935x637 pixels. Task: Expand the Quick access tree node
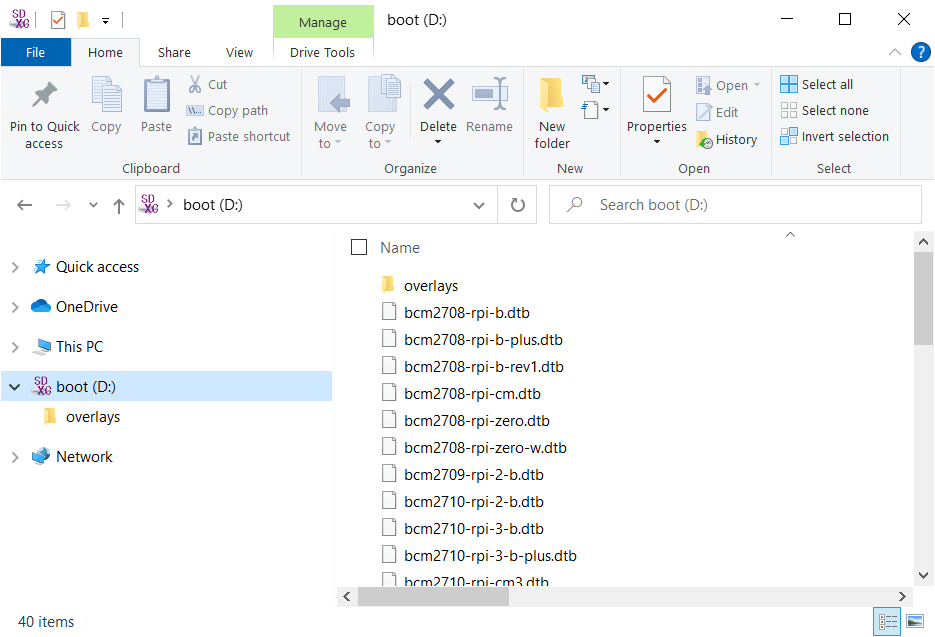[15, 267]
